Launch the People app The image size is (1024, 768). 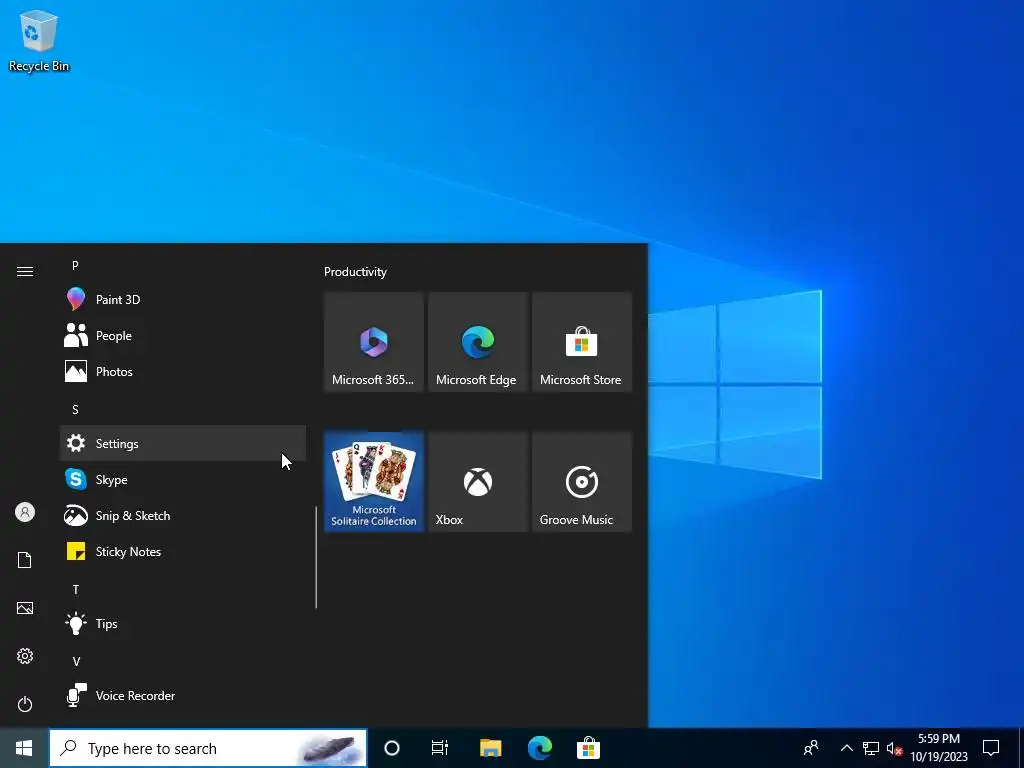coord(183,335)
